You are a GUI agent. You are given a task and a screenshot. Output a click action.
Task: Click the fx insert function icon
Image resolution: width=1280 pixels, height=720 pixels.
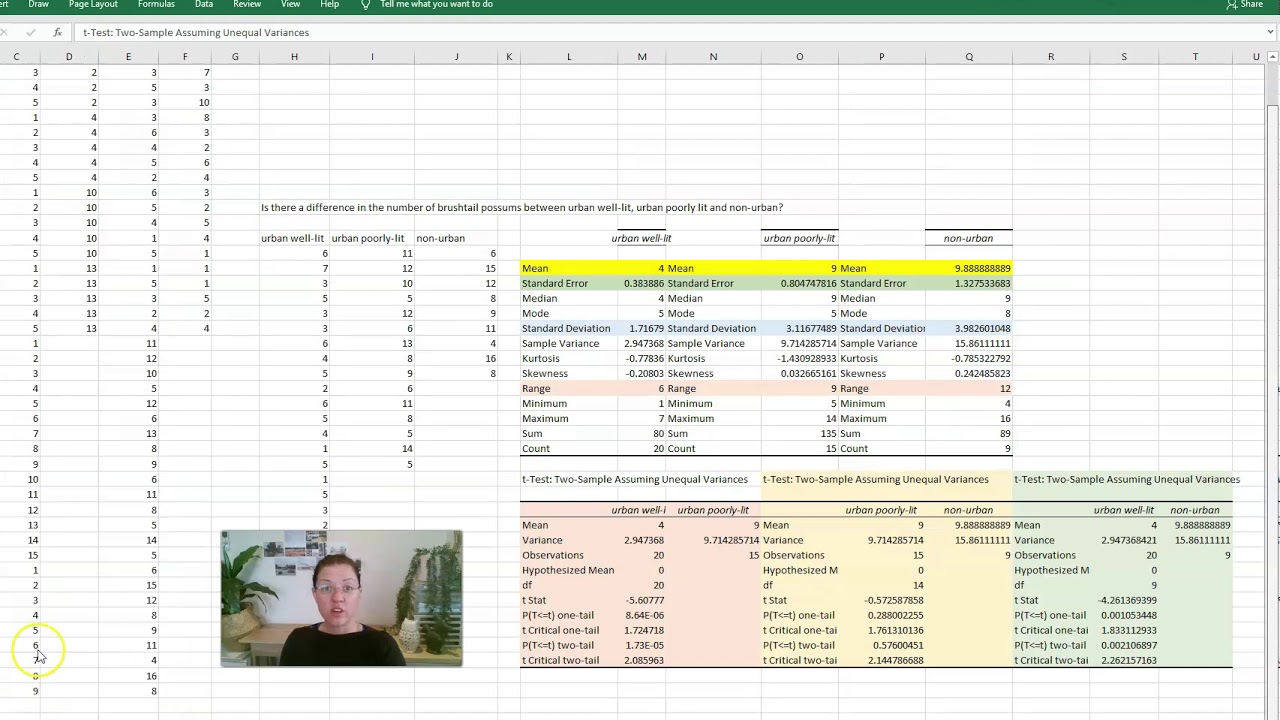(x=57, y=32)
